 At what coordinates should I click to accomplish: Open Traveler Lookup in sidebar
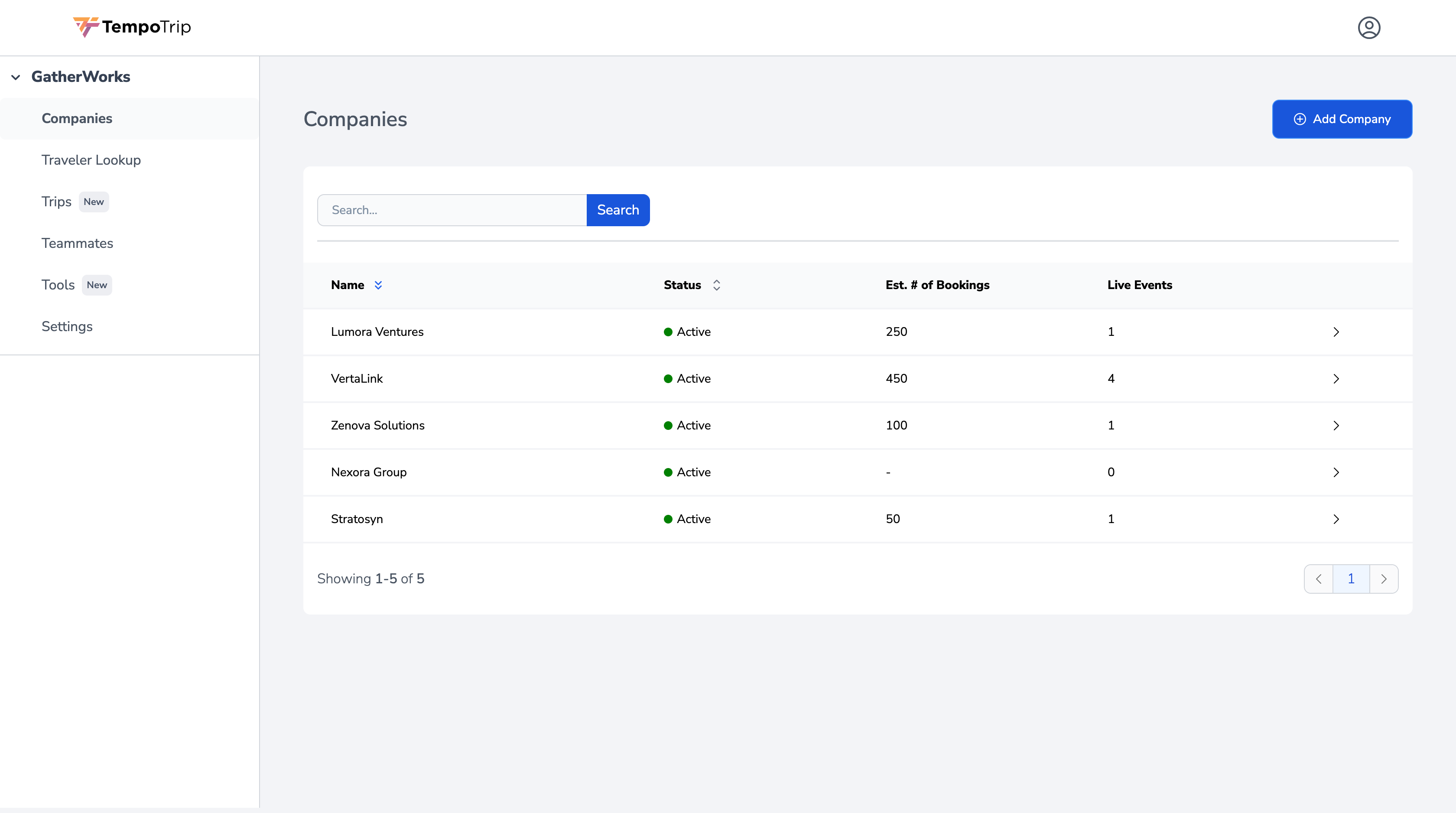click(x=91, y=160)
